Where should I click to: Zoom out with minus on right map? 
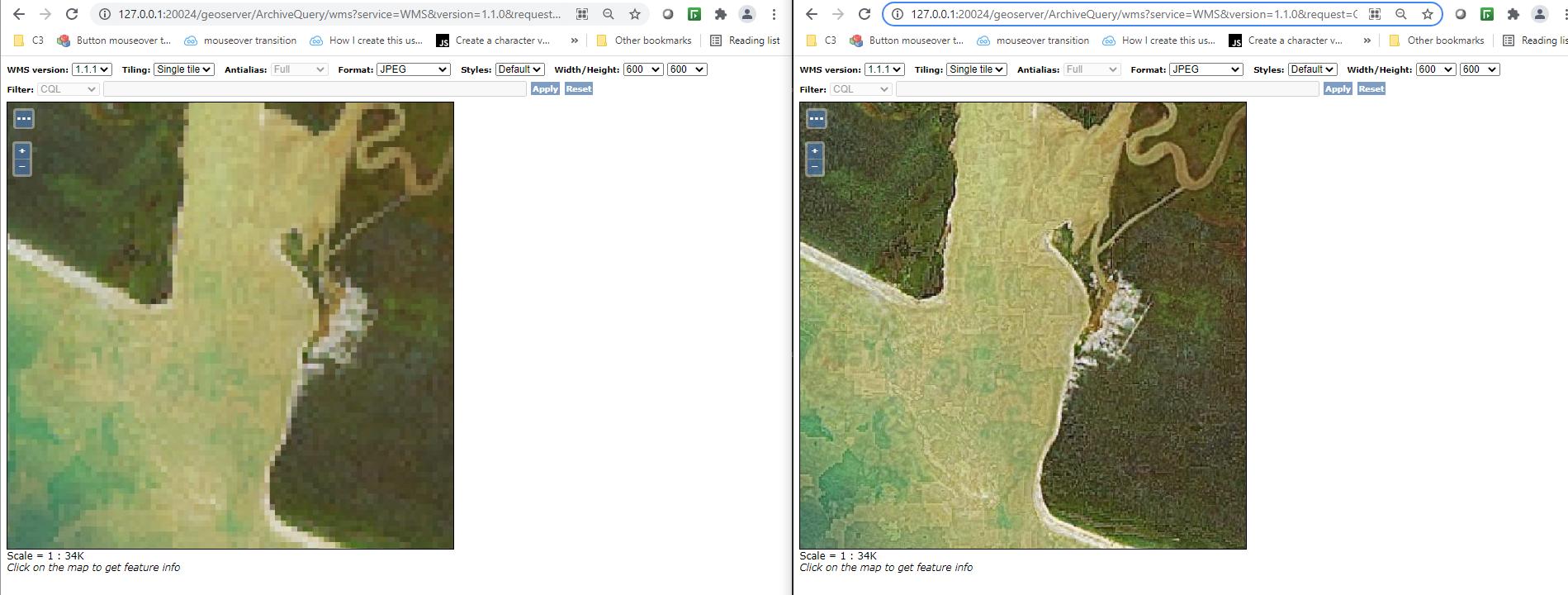pos(815,167)
